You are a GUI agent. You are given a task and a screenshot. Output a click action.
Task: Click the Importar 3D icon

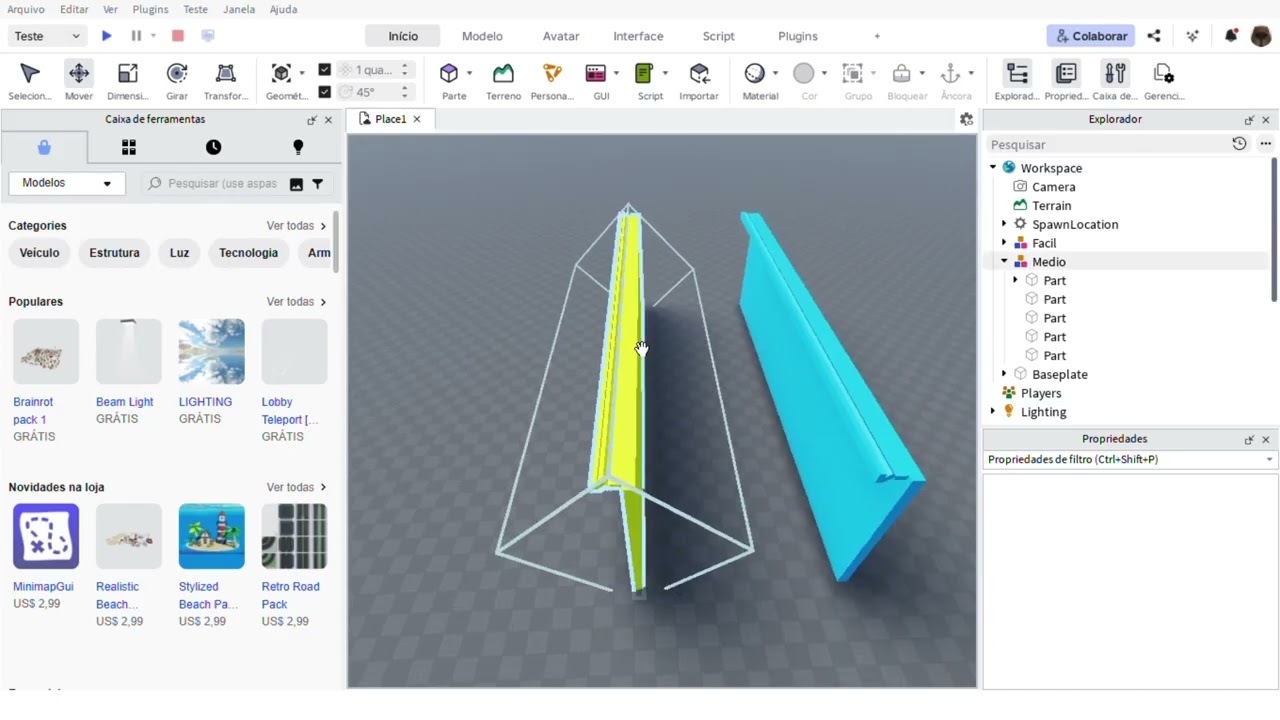pos(699,80)
